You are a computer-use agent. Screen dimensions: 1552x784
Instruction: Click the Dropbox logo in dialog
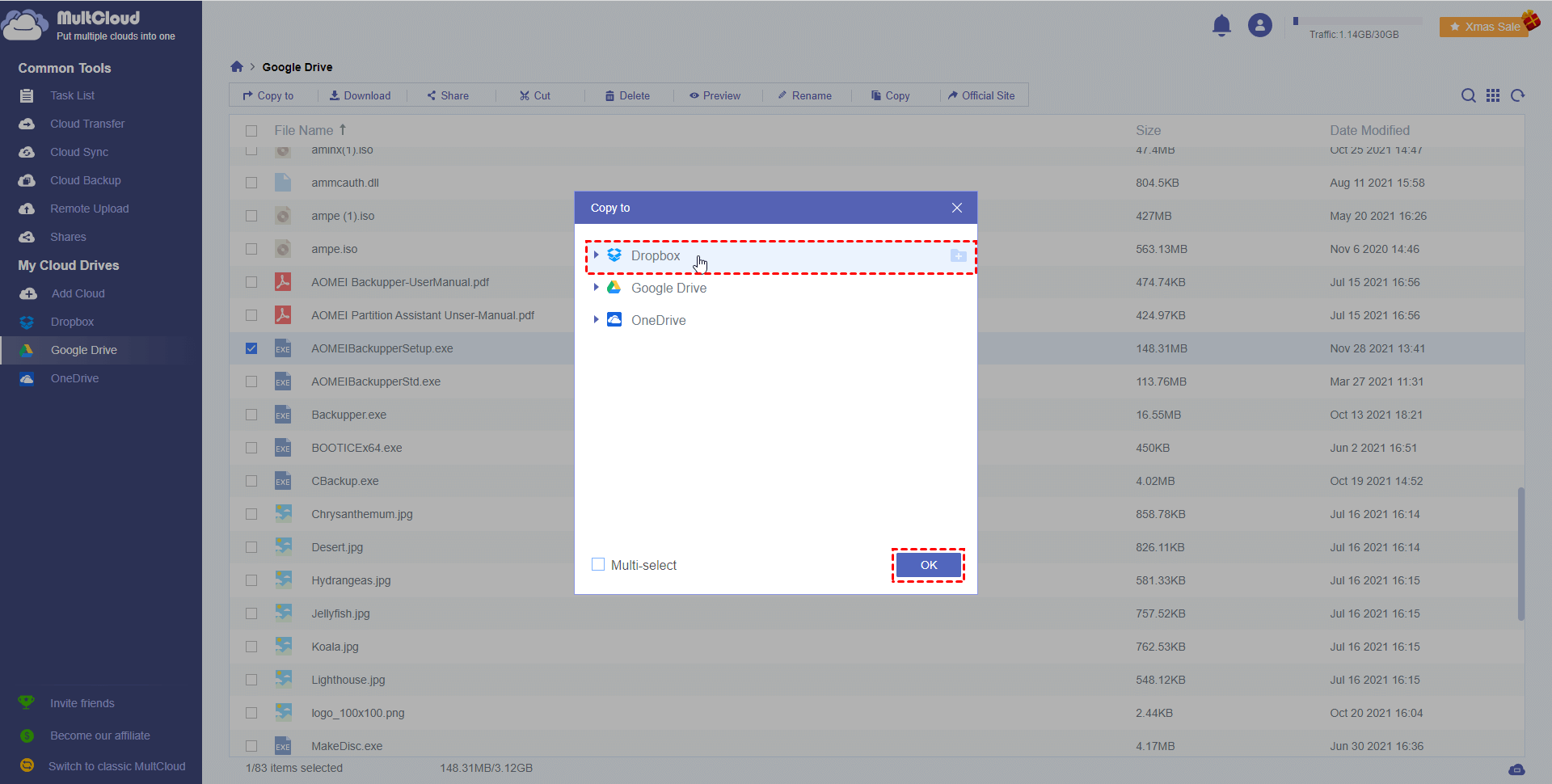(614, 255)
